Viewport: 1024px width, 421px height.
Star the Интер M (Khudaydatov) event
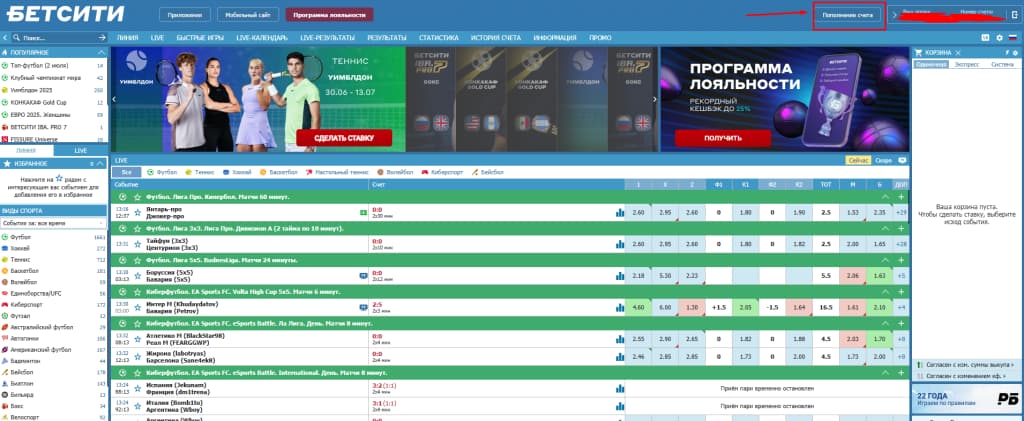[138, 307]
